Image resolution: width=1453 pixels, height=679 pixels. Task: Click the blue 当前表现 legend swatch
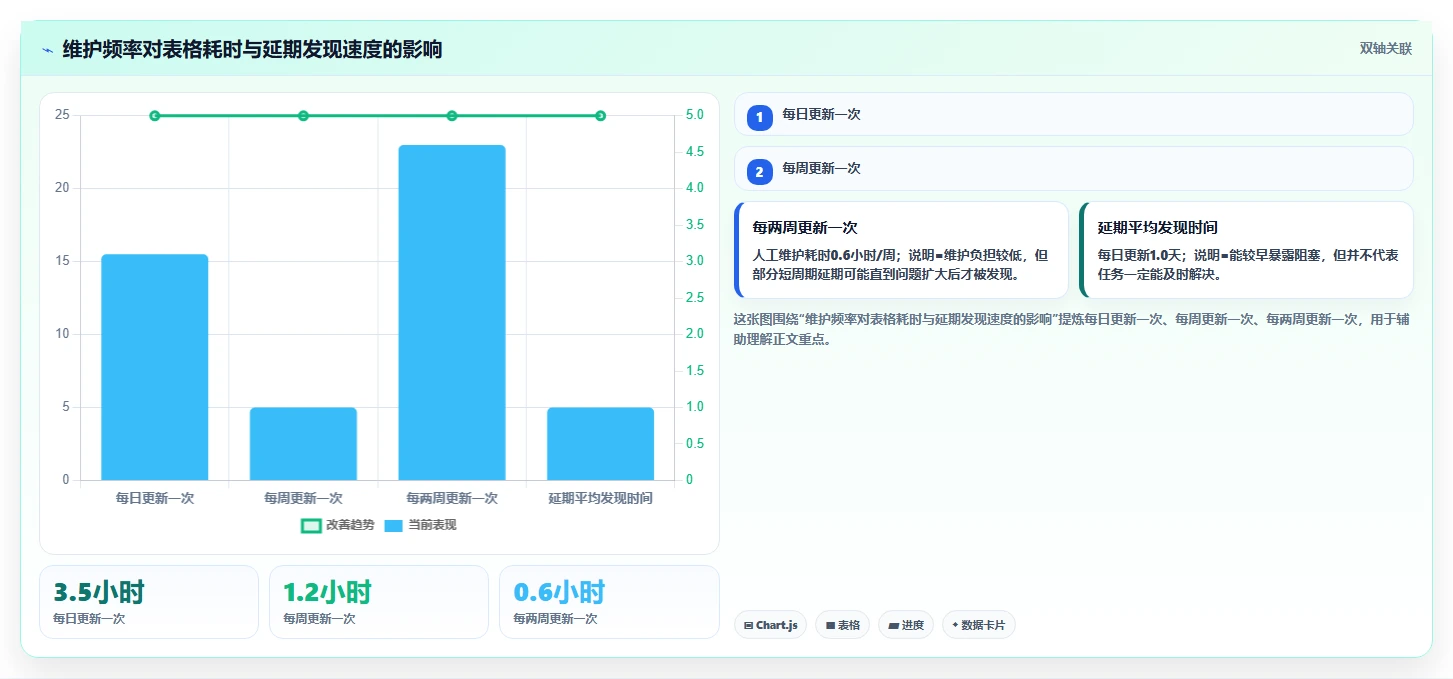pyautogui.click(x=394, y=525)
